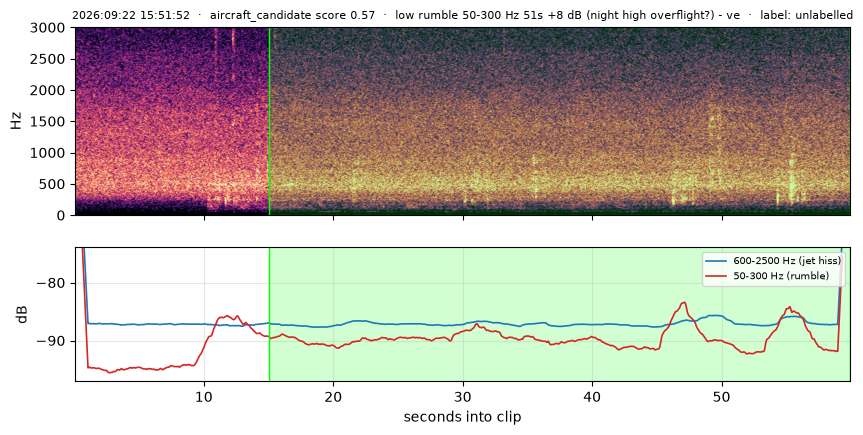Click dB axis tick label '−80'
The image size is (863, 435).
tap(51, 284)
